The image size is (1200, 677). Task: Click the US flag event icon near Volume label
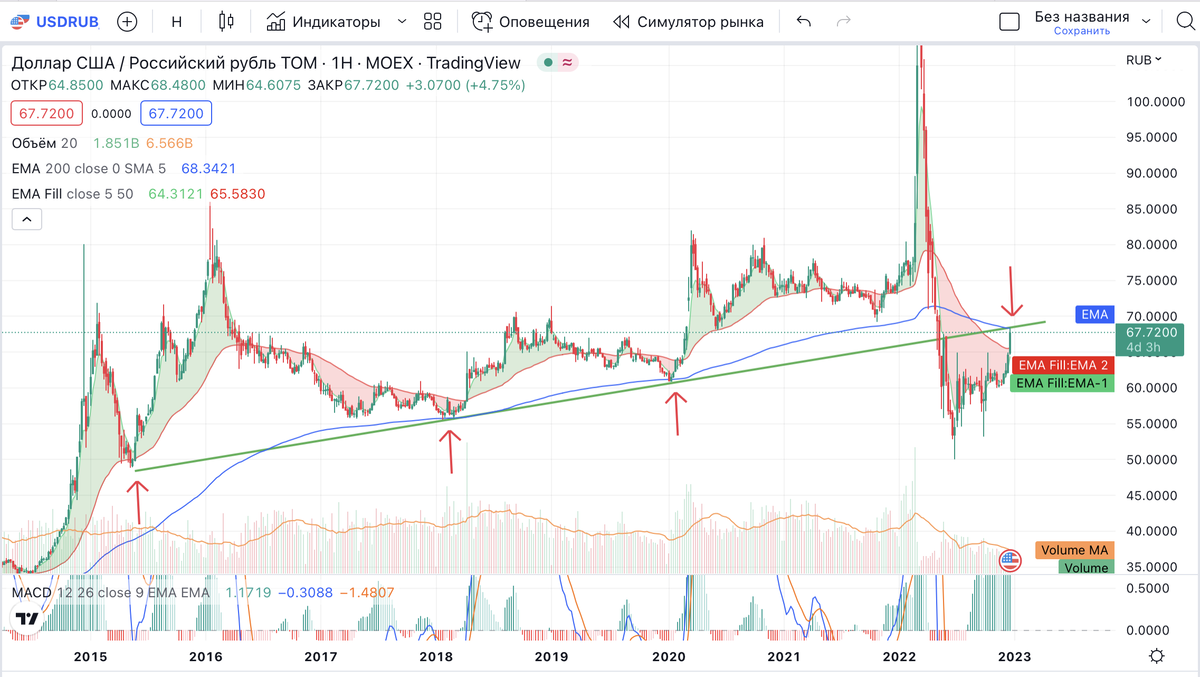pyautogui.click(x=1010, y=560)
